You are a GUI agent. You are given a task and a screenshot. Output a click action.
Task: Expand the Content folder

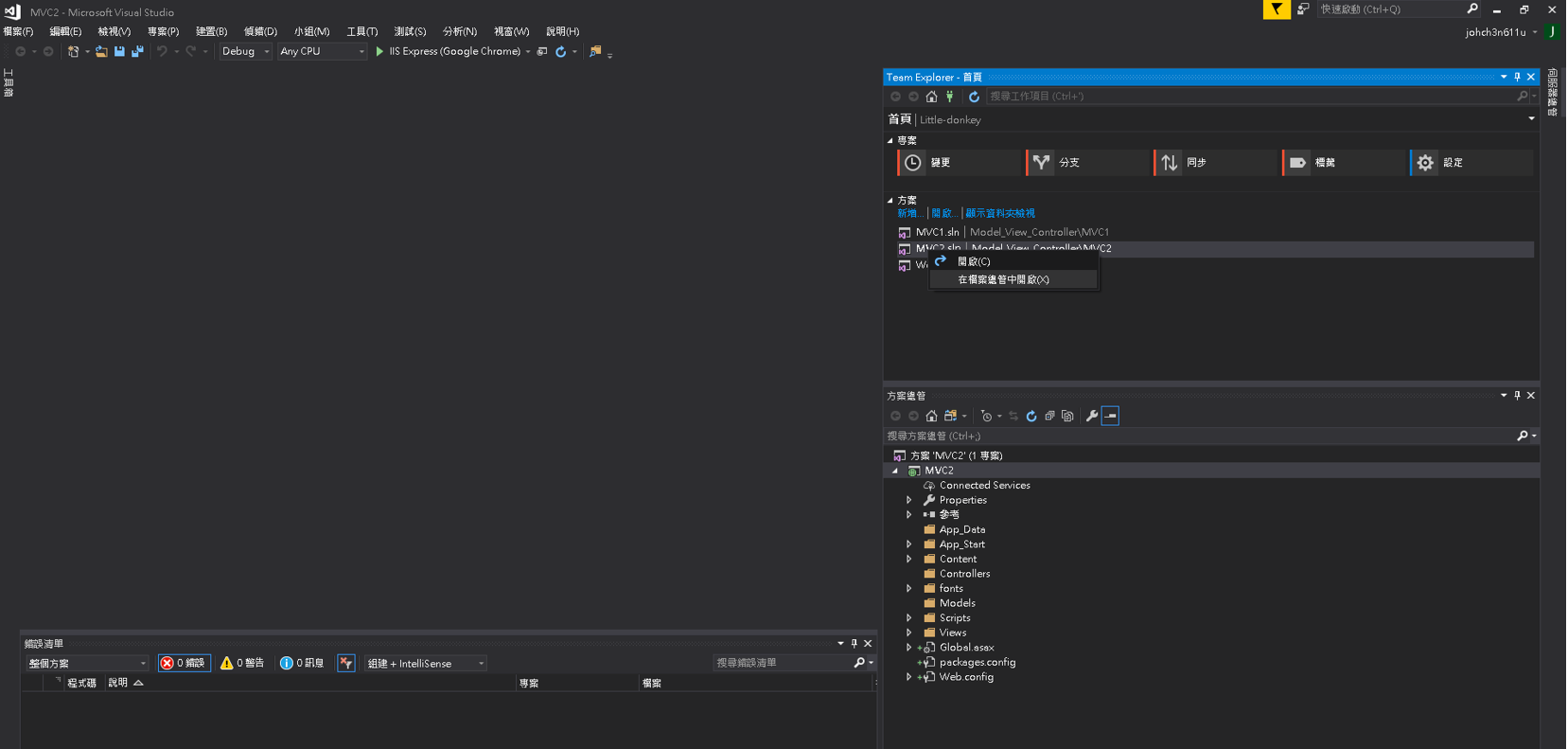909,559
